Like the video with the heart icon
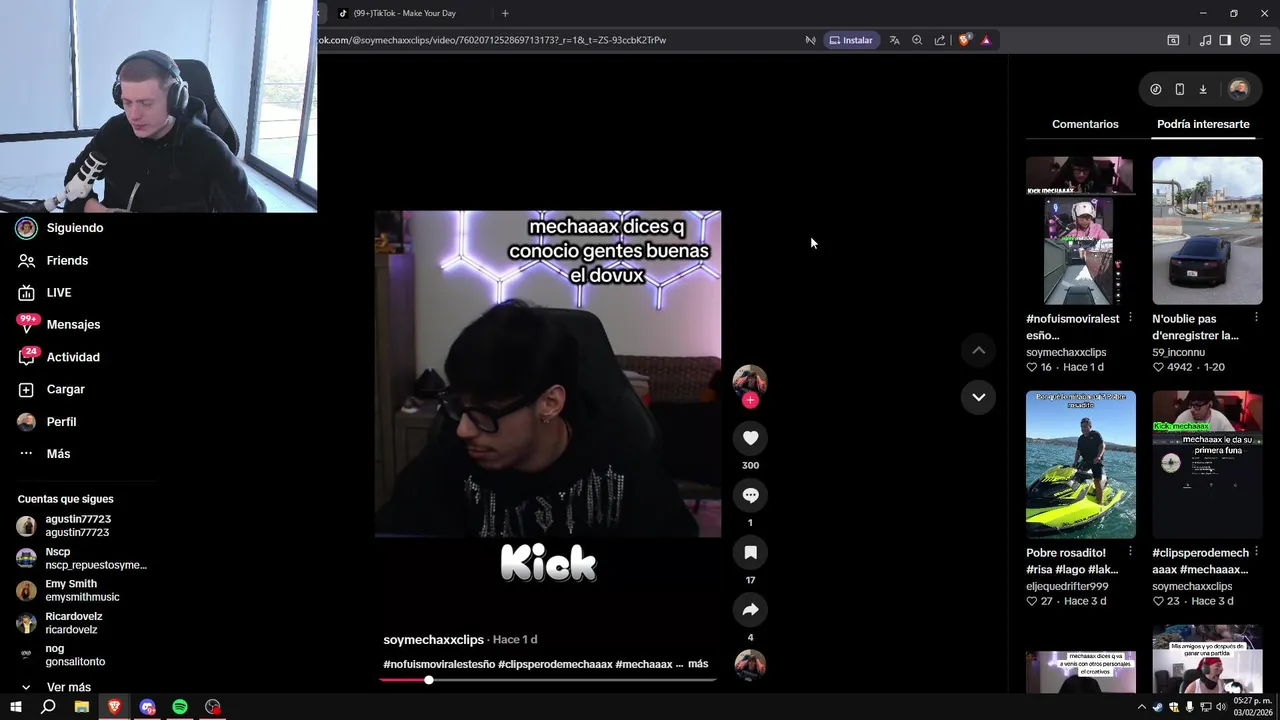Image resolution: width=1280 pixels, height=720 pixels. point(750,438)
